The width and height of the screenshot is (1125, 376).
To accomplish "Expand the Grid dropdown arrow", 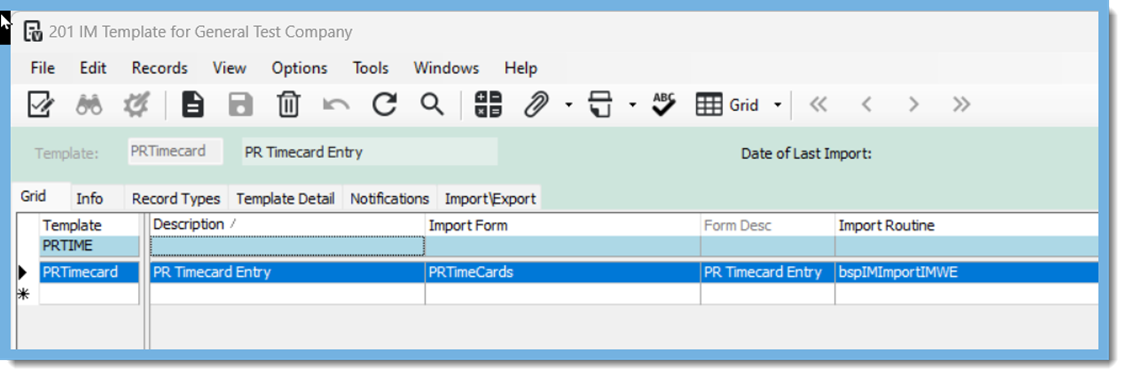I will tap(777, 105).
